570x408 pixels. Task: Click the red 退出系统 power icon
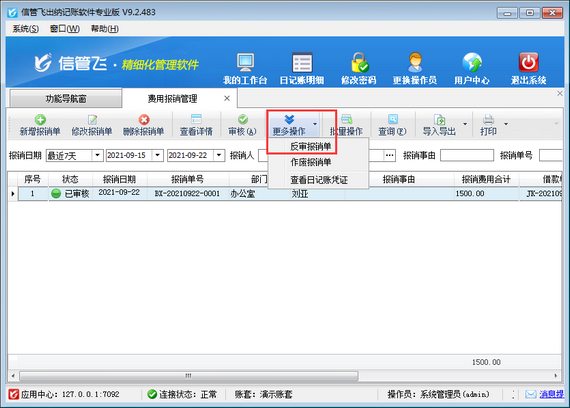[528, 63]
